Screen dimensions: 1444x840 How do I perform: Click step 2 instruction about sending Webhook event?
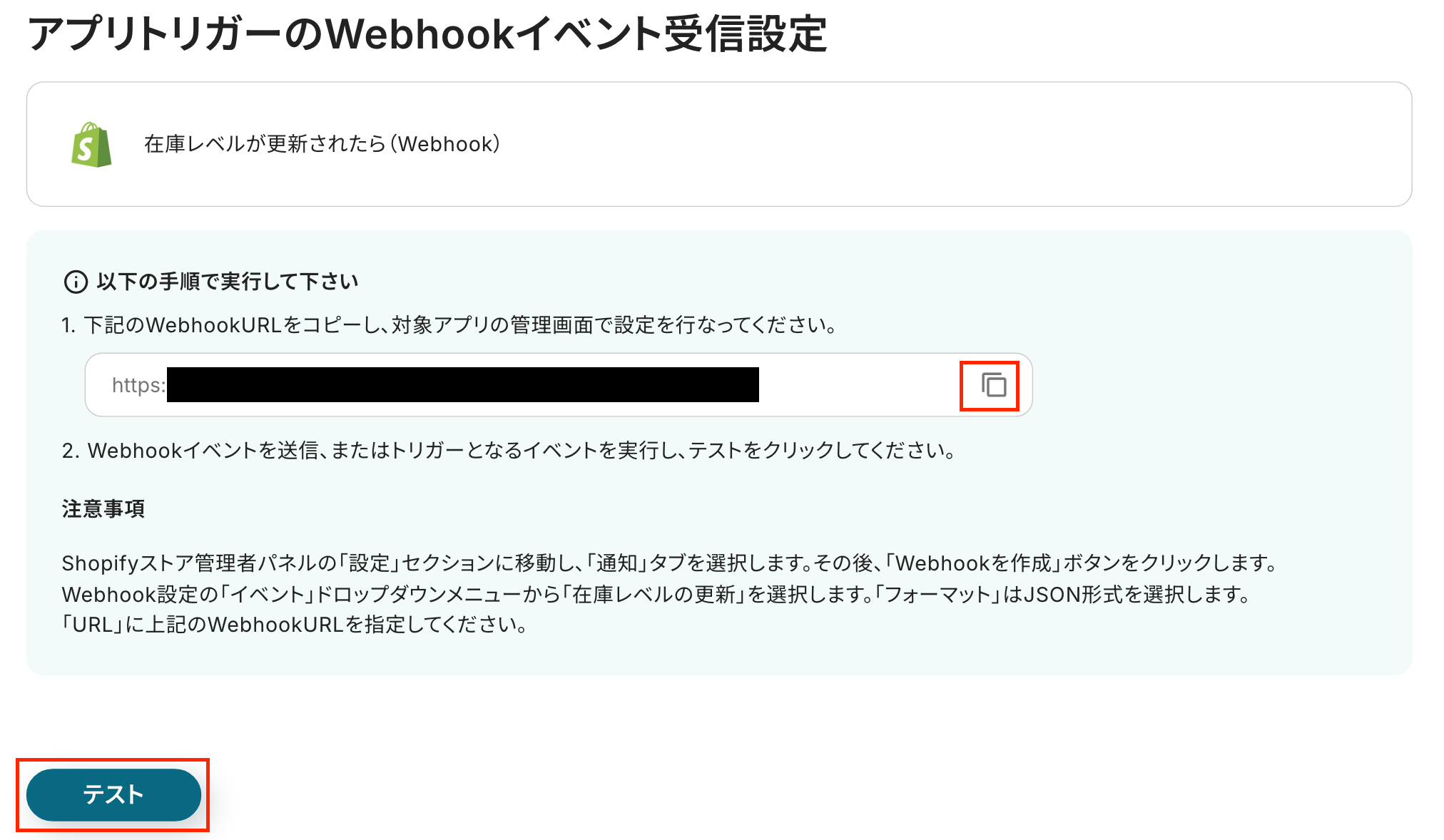pos(509,451)
